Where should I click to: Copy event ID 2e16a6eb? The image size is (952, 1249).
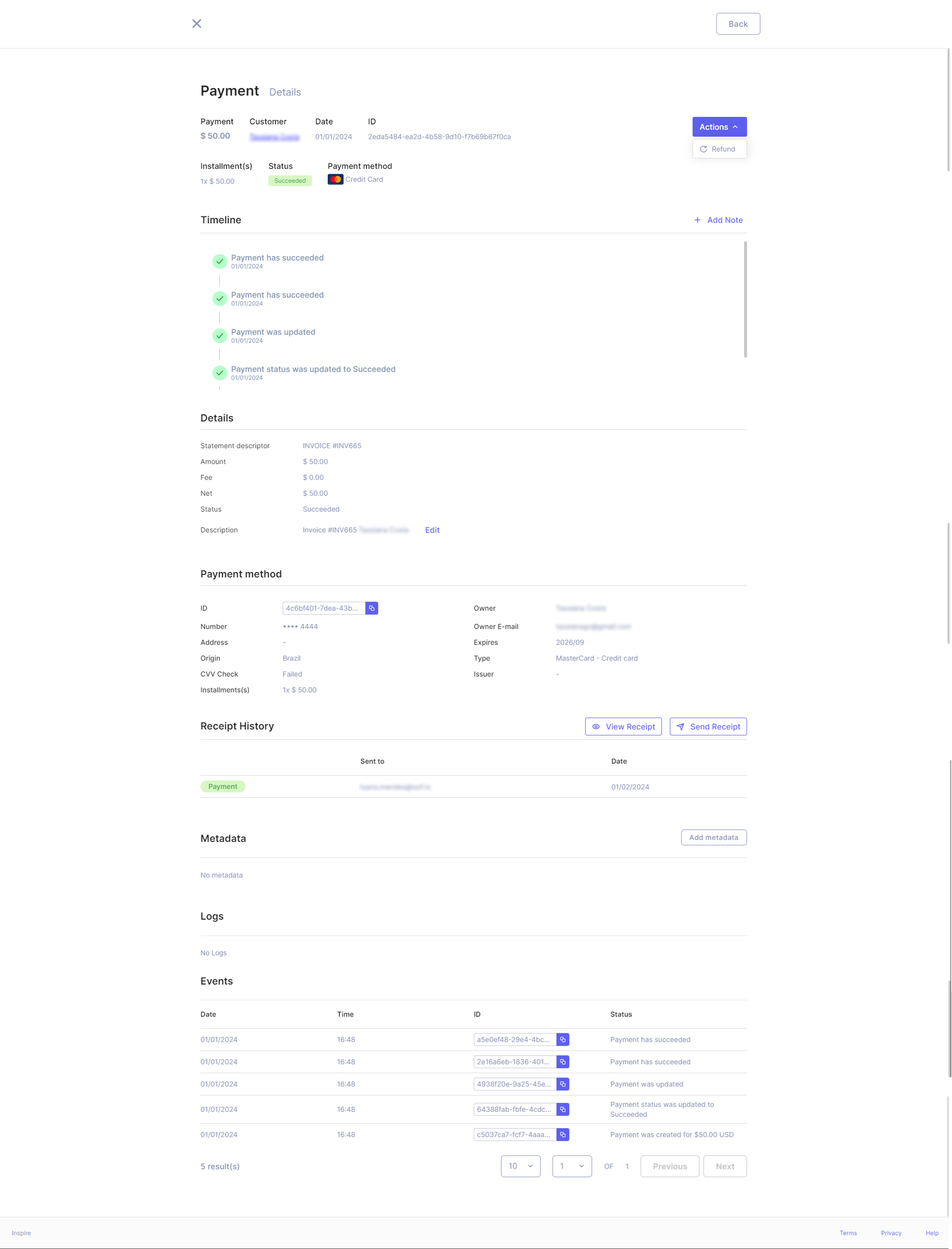[x=563, y=1061]
